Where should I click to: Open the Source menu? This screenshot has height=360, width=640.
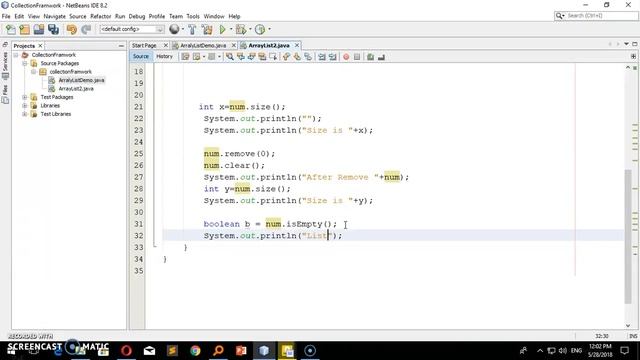(x=78, y=16)
